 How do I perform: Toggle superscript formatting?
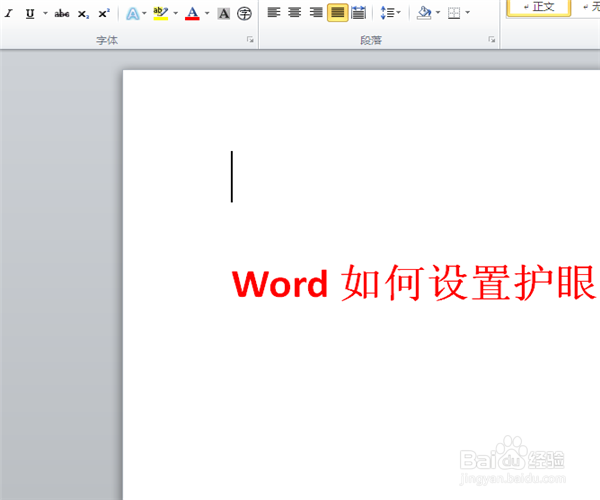[104, 14]
